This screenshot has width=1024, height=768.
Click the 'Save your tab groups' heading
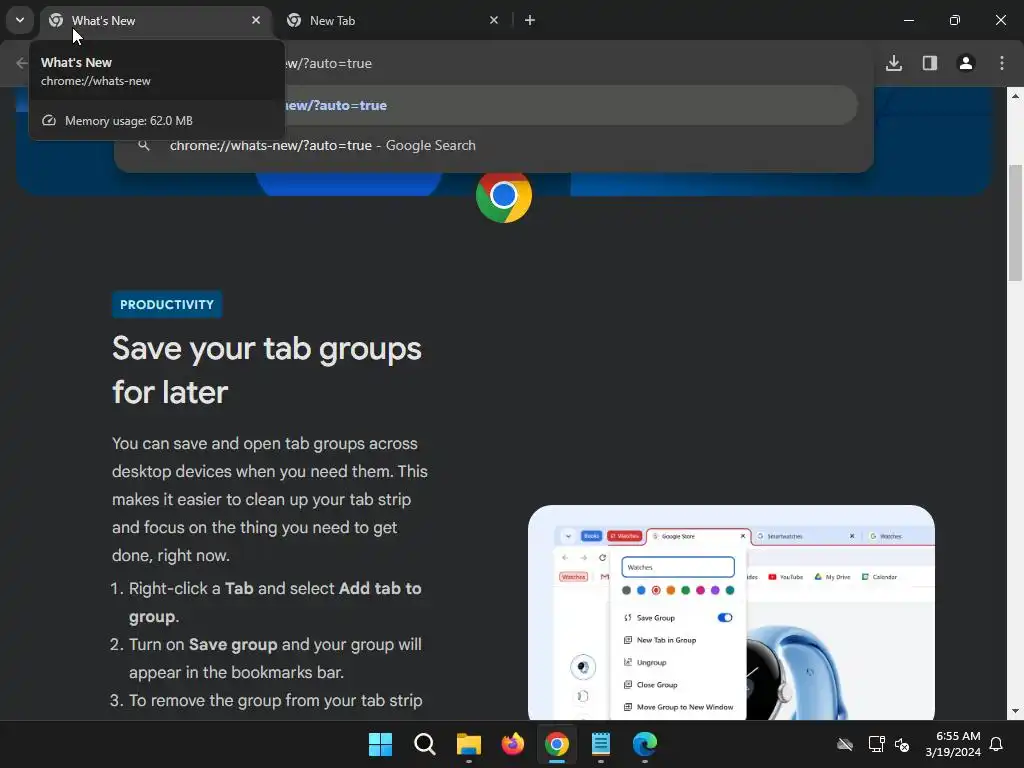click(x=267, y=370)
